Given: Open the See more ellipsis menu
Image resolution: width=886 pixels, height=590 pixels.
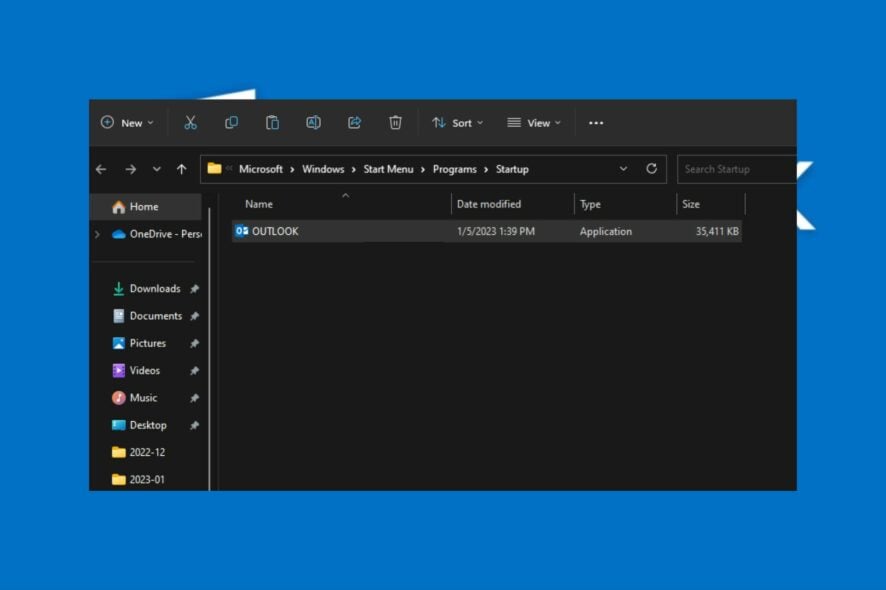Looking at the screenshot, I should tap(596, 122).
